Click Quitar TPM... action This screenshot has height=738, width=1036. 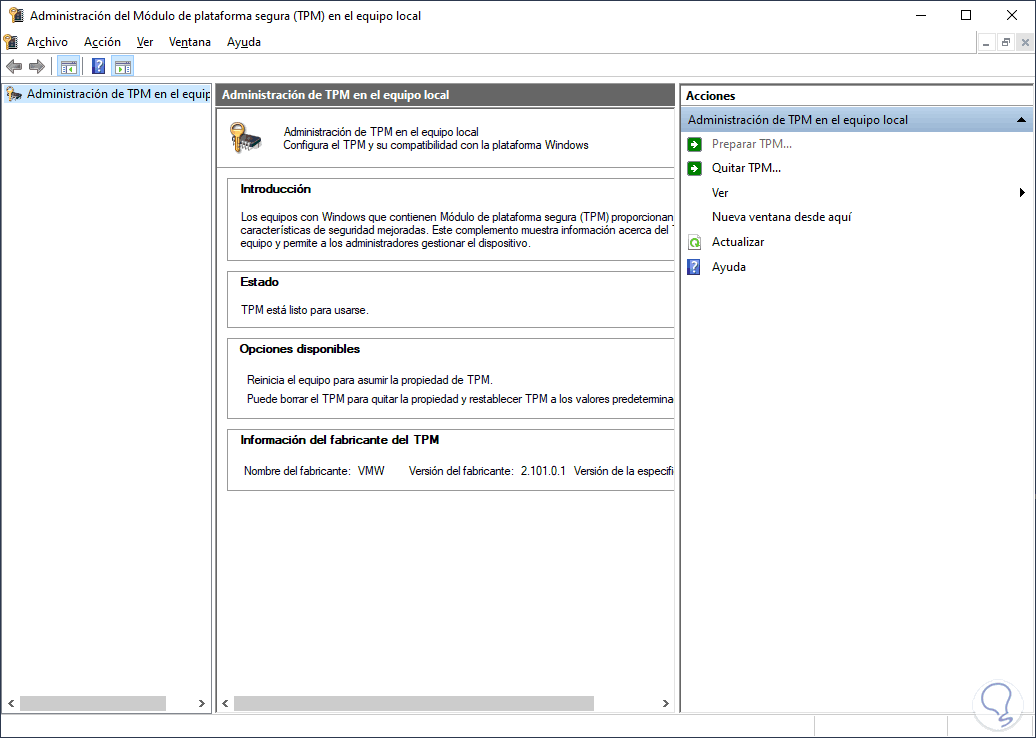(x=746, y=168)
